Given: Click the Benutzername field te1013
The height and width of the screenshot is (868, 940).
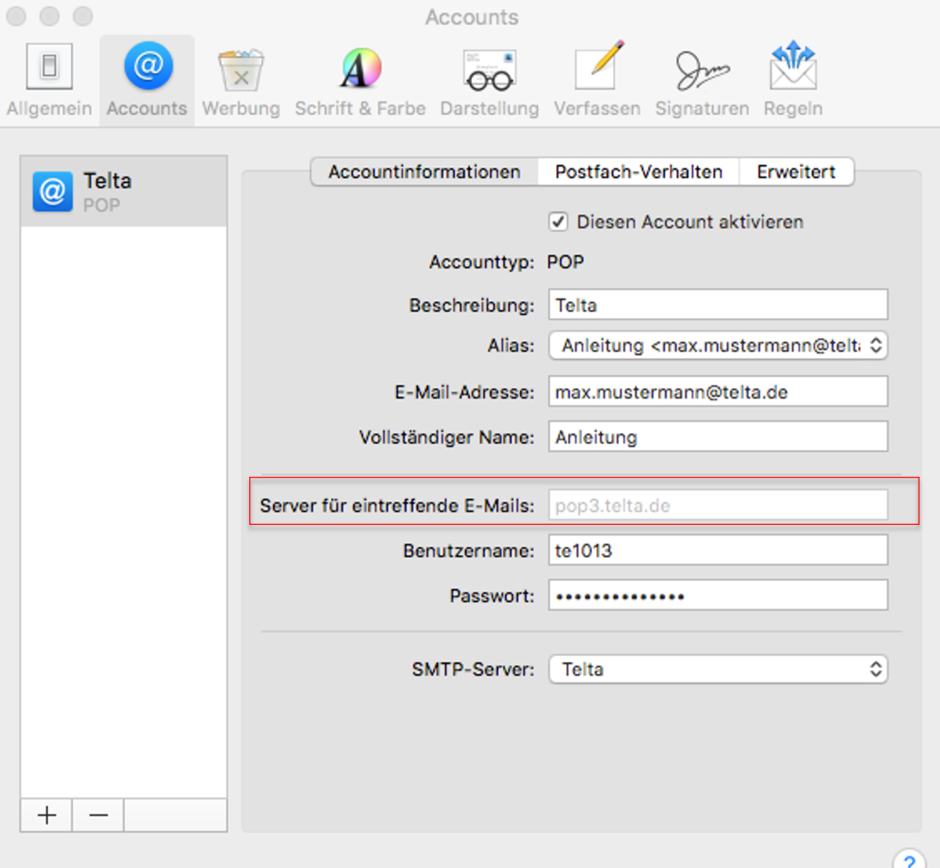Looking at the screenshot, I should point(718,550).
